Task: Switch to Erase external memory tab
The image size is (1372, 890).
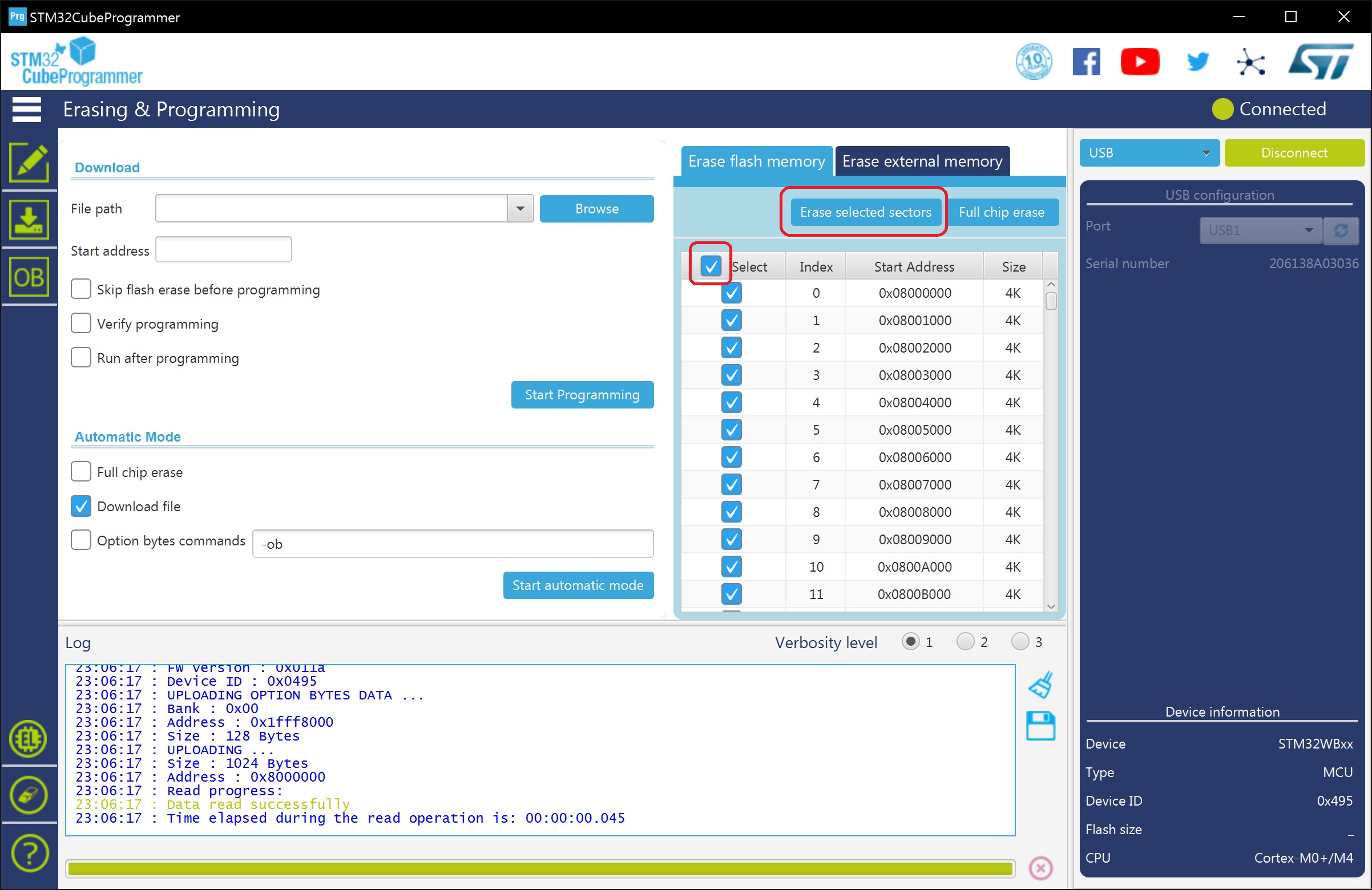Action: 922,161
